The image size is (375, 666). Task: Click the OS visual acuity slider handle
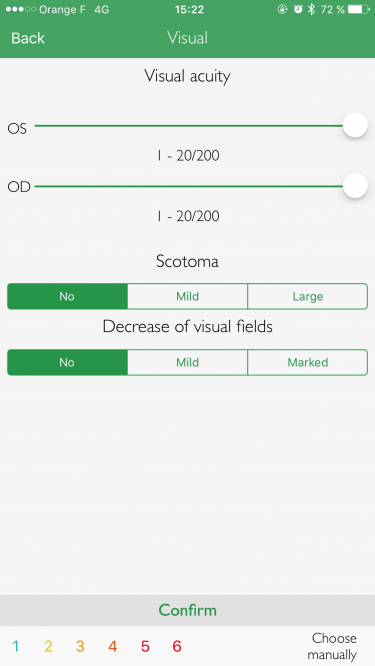pyautogui.click(x=355, y=126)
